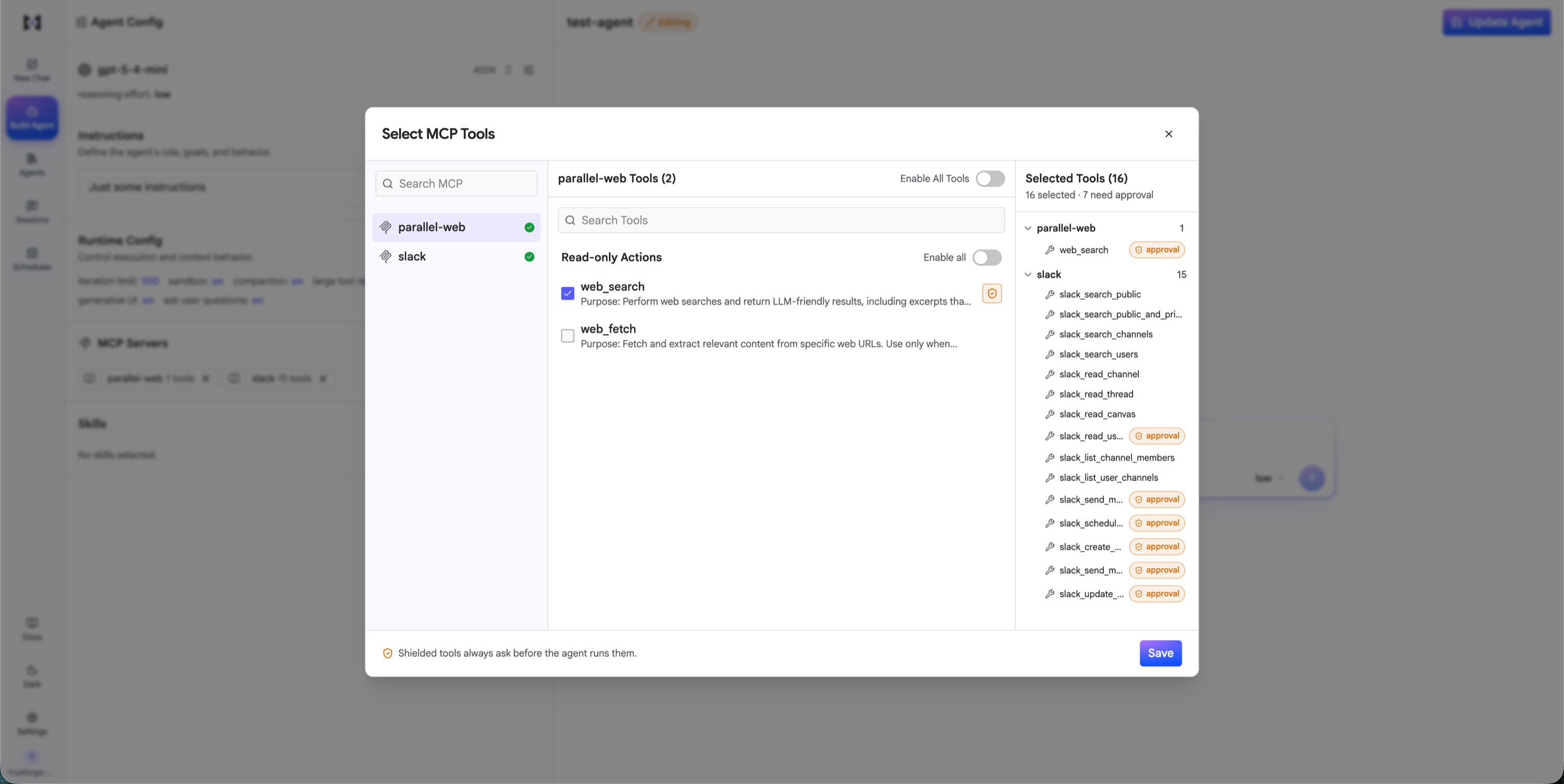1564x784 pixels.
Task: Uncheck the web_search checkbox
Action: click(567, 293)
